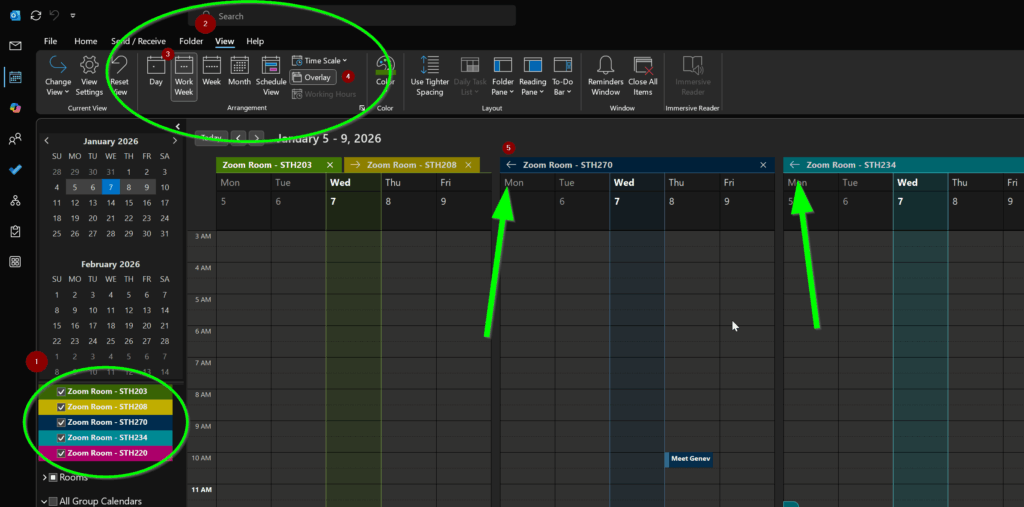This screenshot has height=507, width=1024.
Task: Uncheck Zoom Room - STH203 calendar
Action: tap(61, 392)
